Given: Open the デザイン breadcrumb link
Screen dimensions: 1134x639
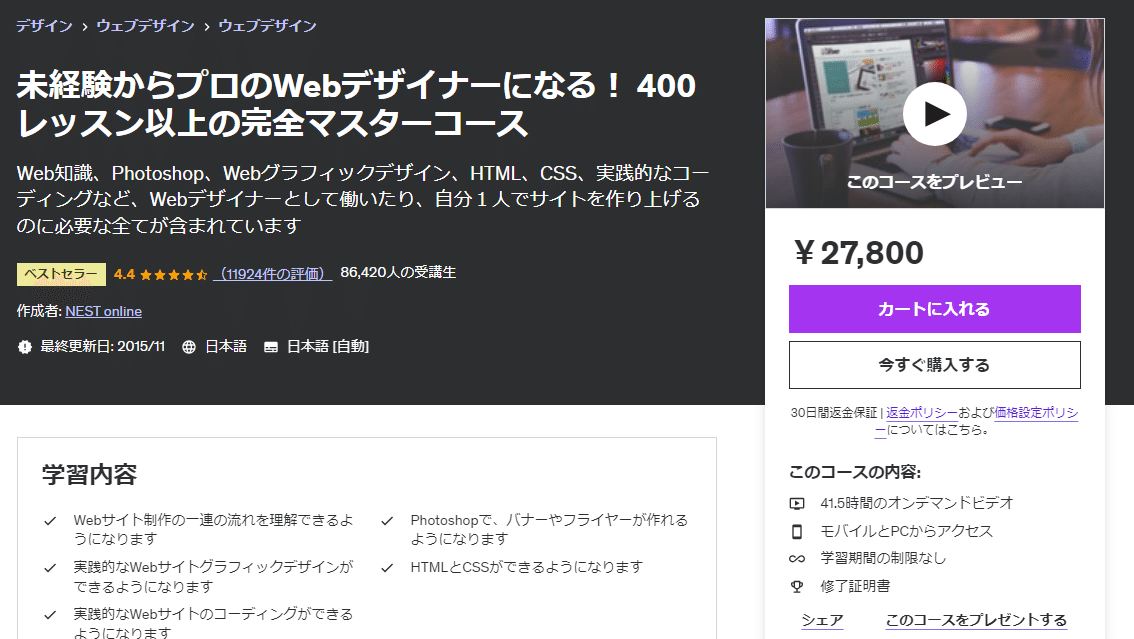Looking at the screenshot, I should (45, 26).
